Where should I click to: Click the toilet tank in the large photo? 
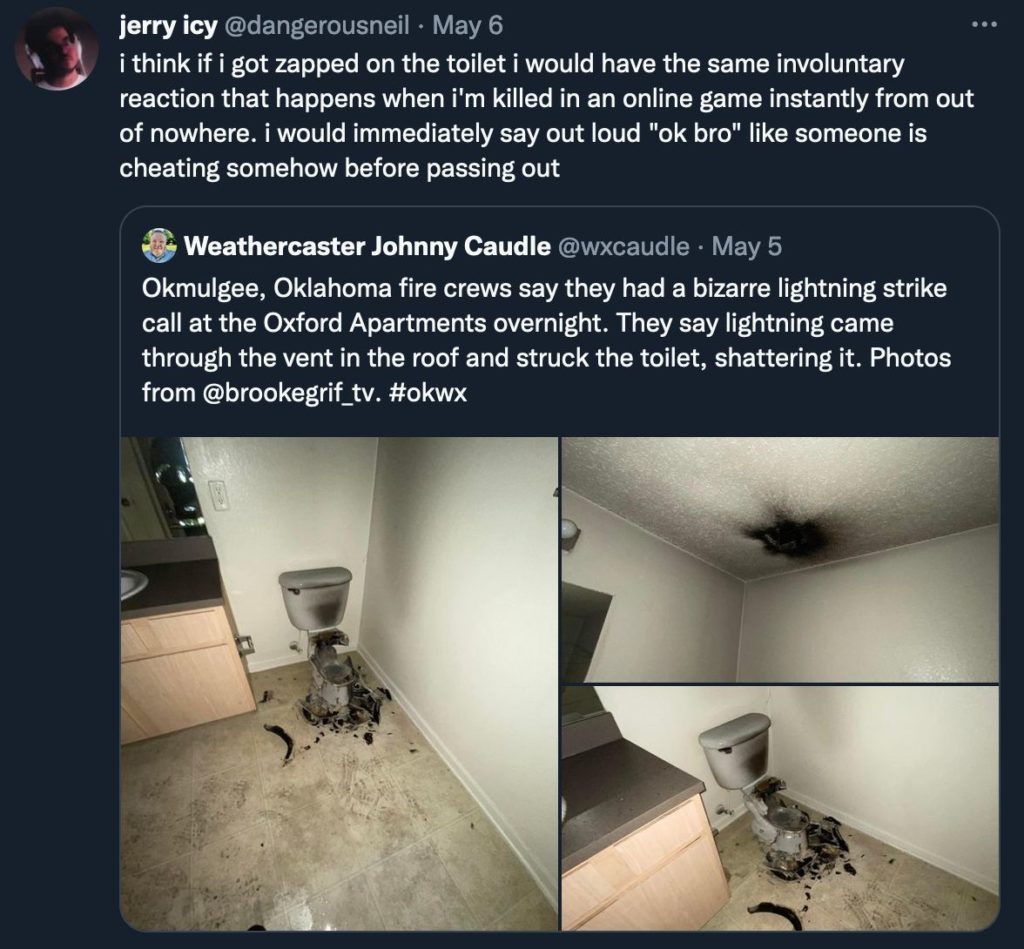click(316, 598)
